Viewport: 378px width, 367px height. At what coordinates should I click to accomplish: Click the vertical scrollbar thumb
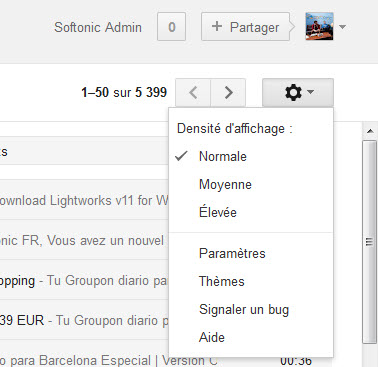(x=369, y=242)
